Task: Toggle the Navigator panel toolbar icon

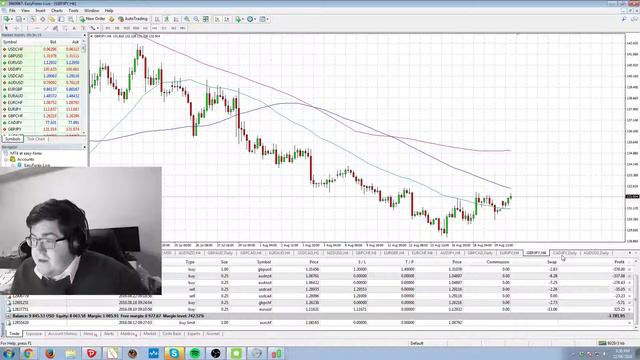Action: click(x=52, y=19)
